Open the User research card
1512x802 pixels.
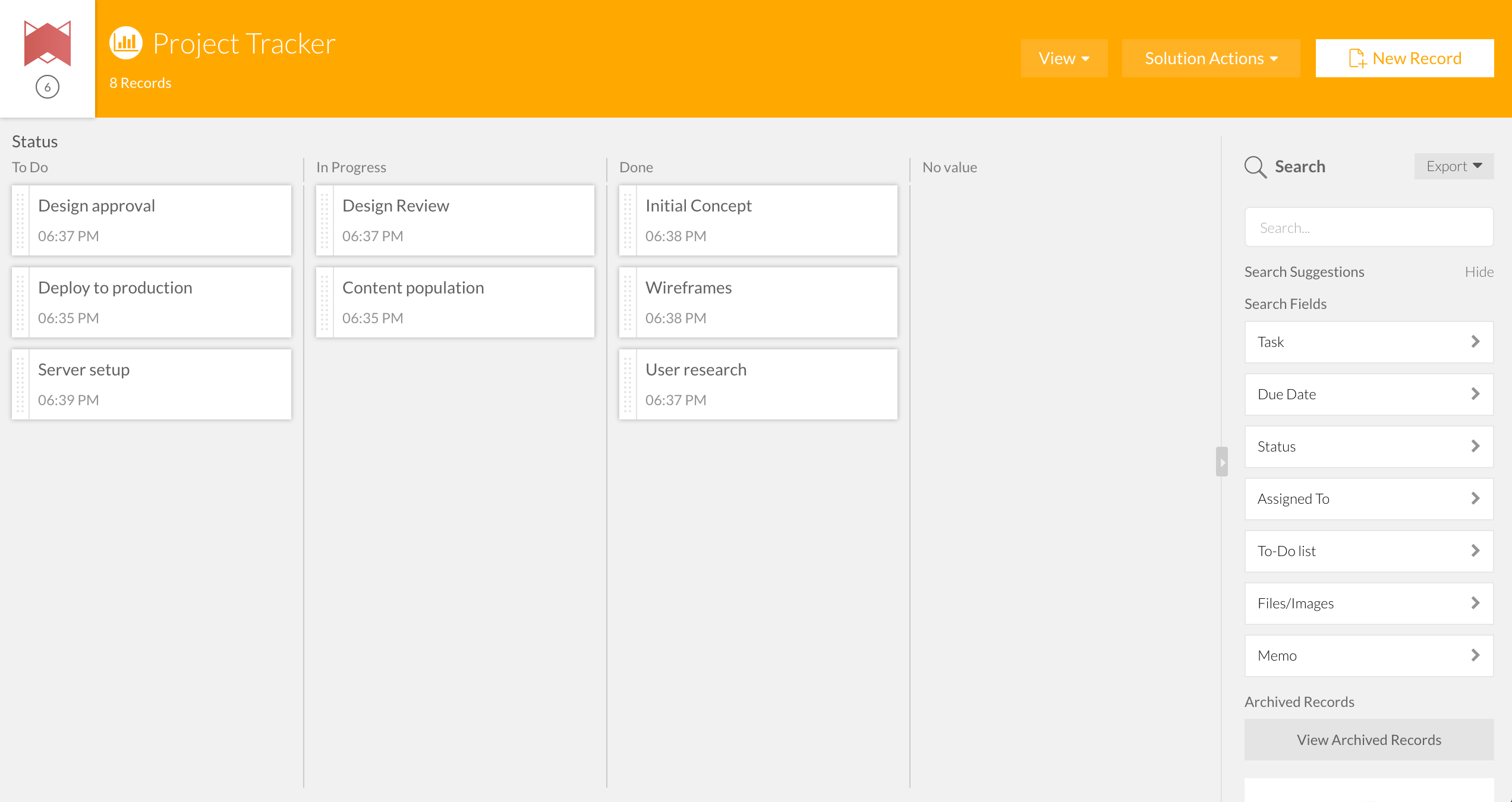click(758, 384)
